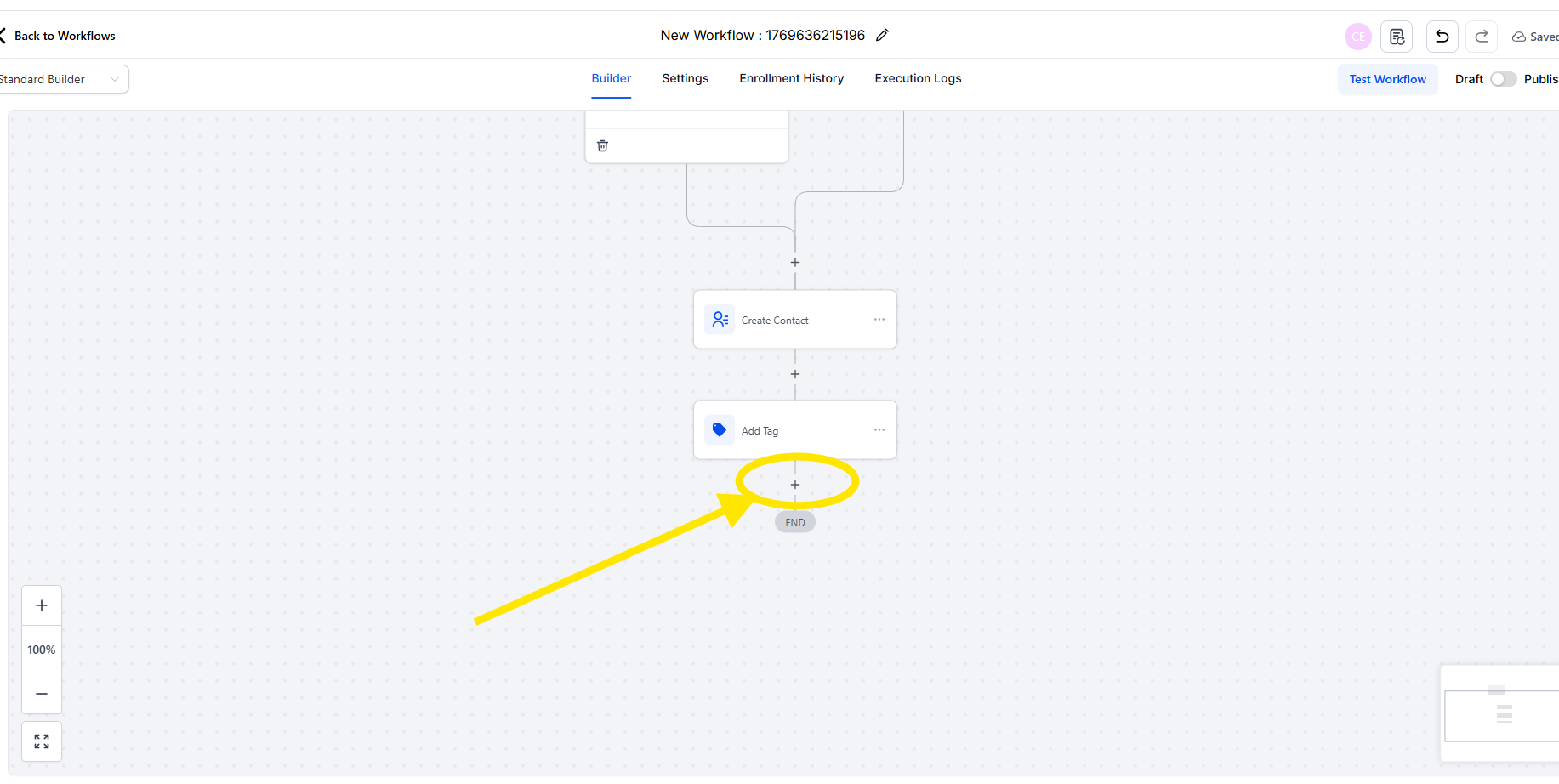Screen dimensions: 1559x784
Task: Open the Add Tag three-dot menu
Action: 879,430
